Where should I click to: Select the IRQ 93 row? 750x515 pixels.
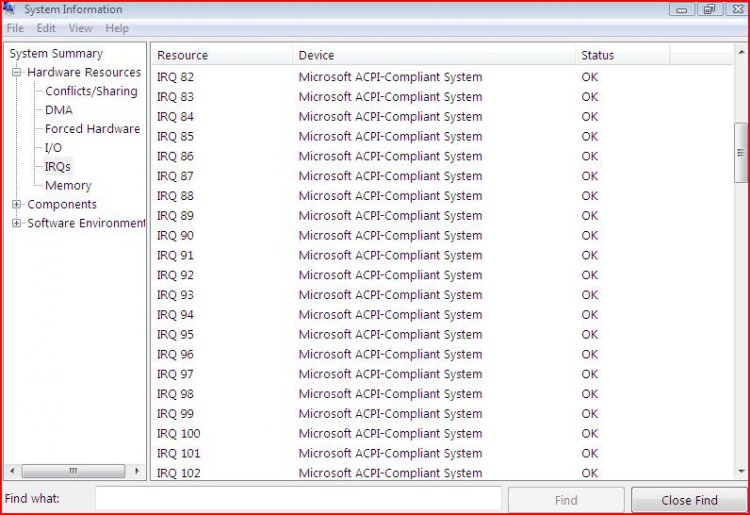(441, 295)
